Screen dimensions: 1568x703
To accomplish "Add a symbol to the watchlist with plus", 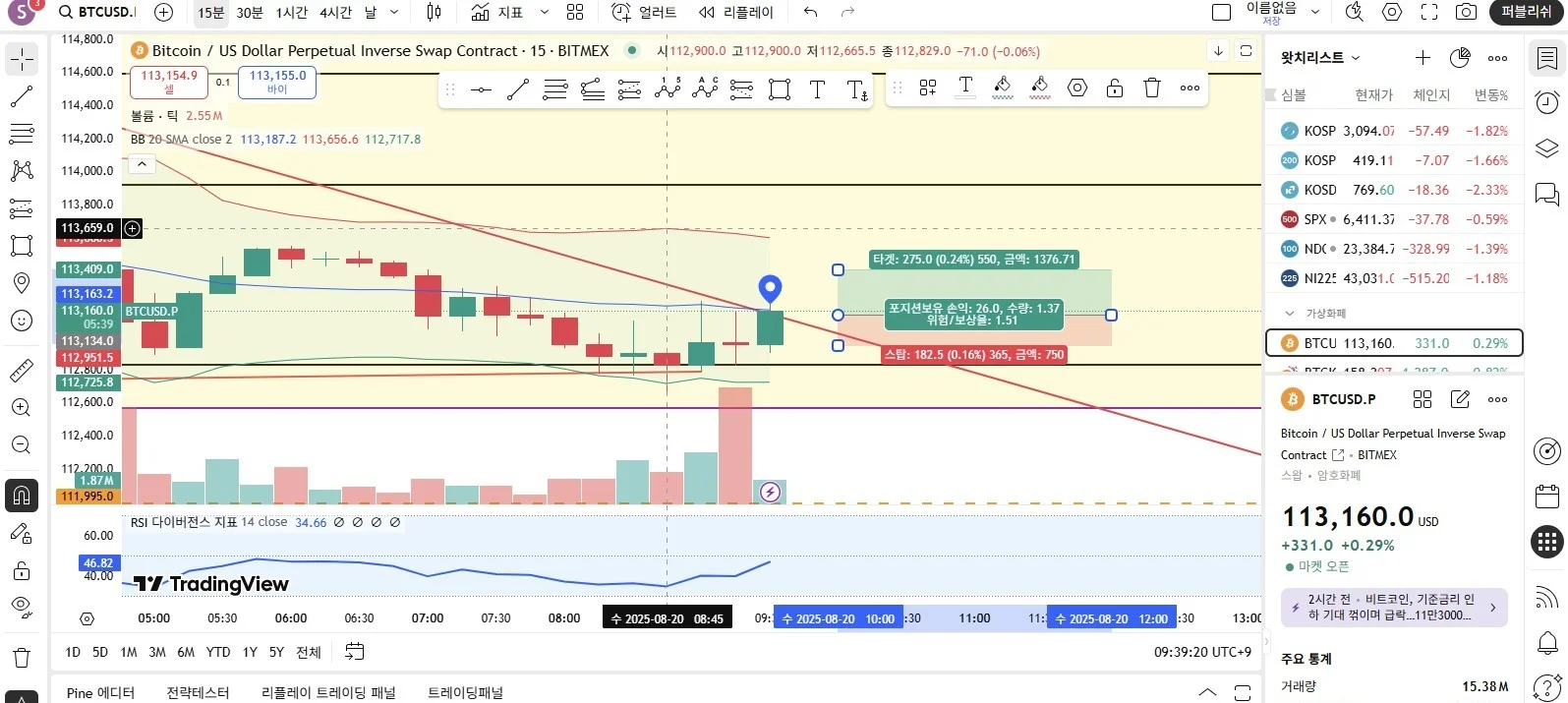I will coord(1423,58).
